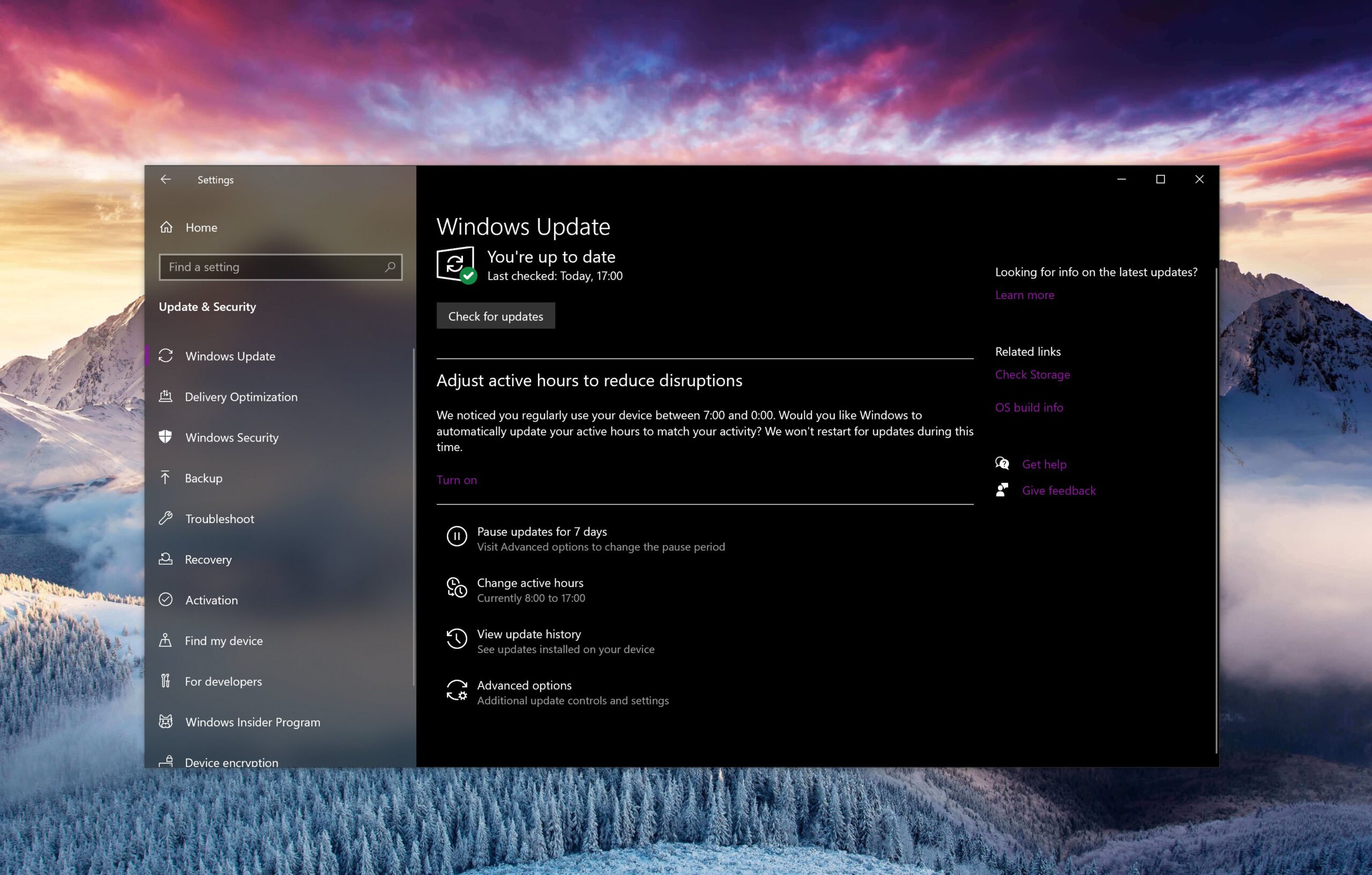Viewport: 1372px width, 875px height.
Task: Click the active hours clock icon
Action: [x=457, y=587]
